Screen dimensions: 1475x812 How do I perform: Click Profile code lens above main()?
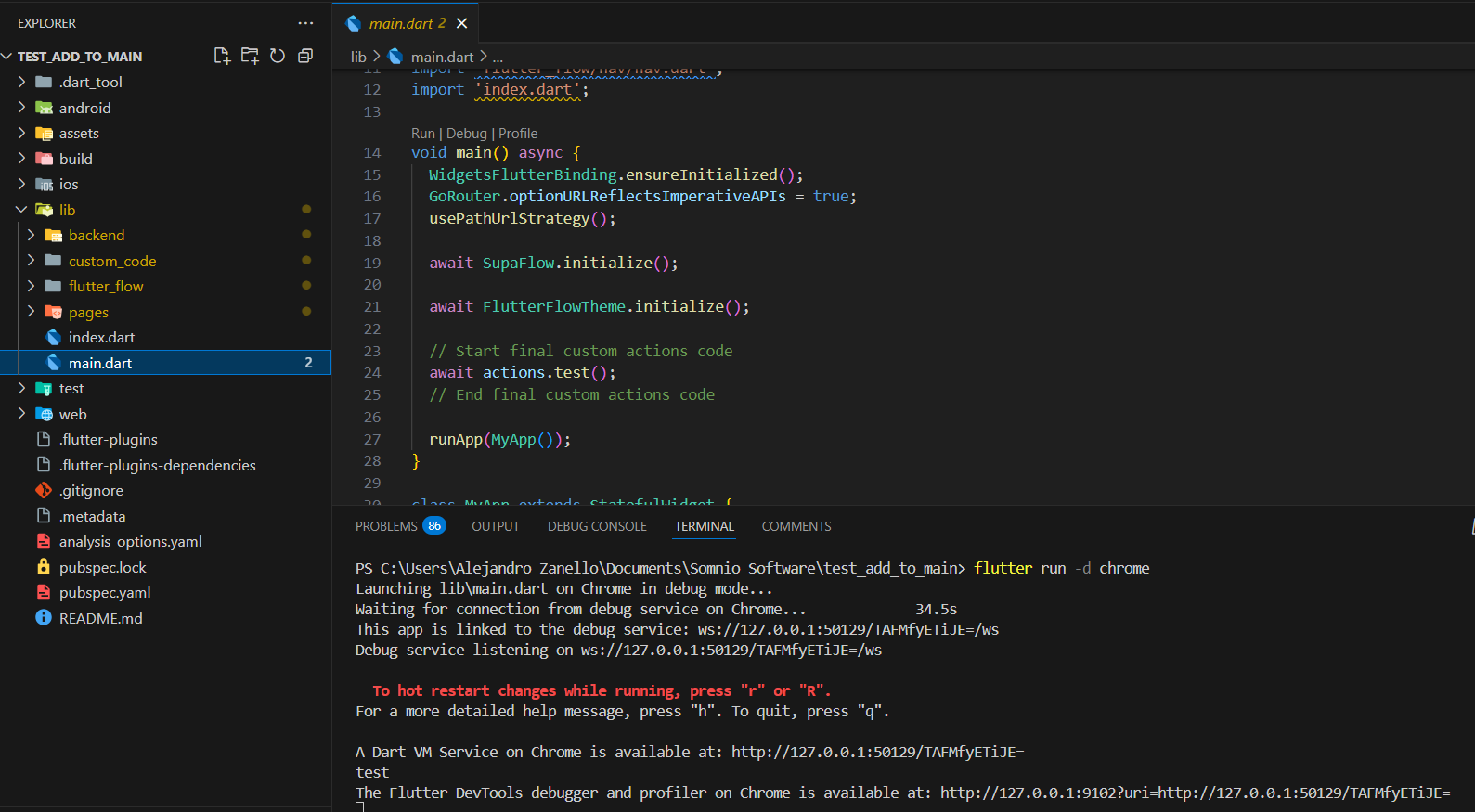(x=518, y=134)
